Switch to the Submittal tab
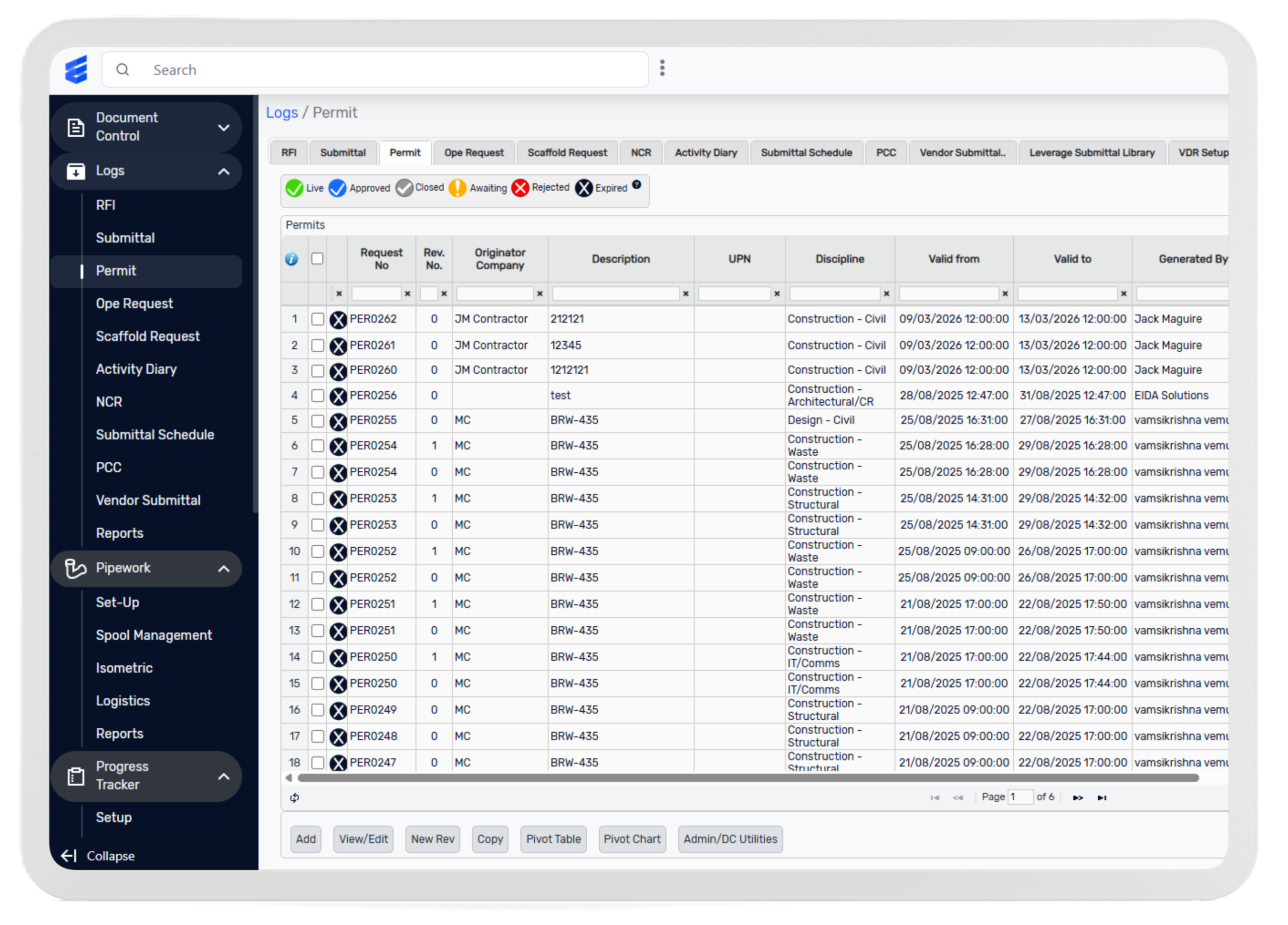Image resolution: width=1288 pixels, height=925 pixels. click(343, 153)
